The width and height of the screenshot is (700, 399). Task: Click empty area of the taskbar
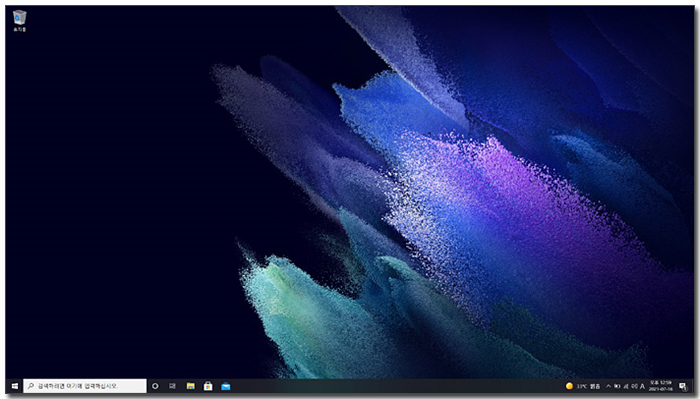[x=393, y=386]
